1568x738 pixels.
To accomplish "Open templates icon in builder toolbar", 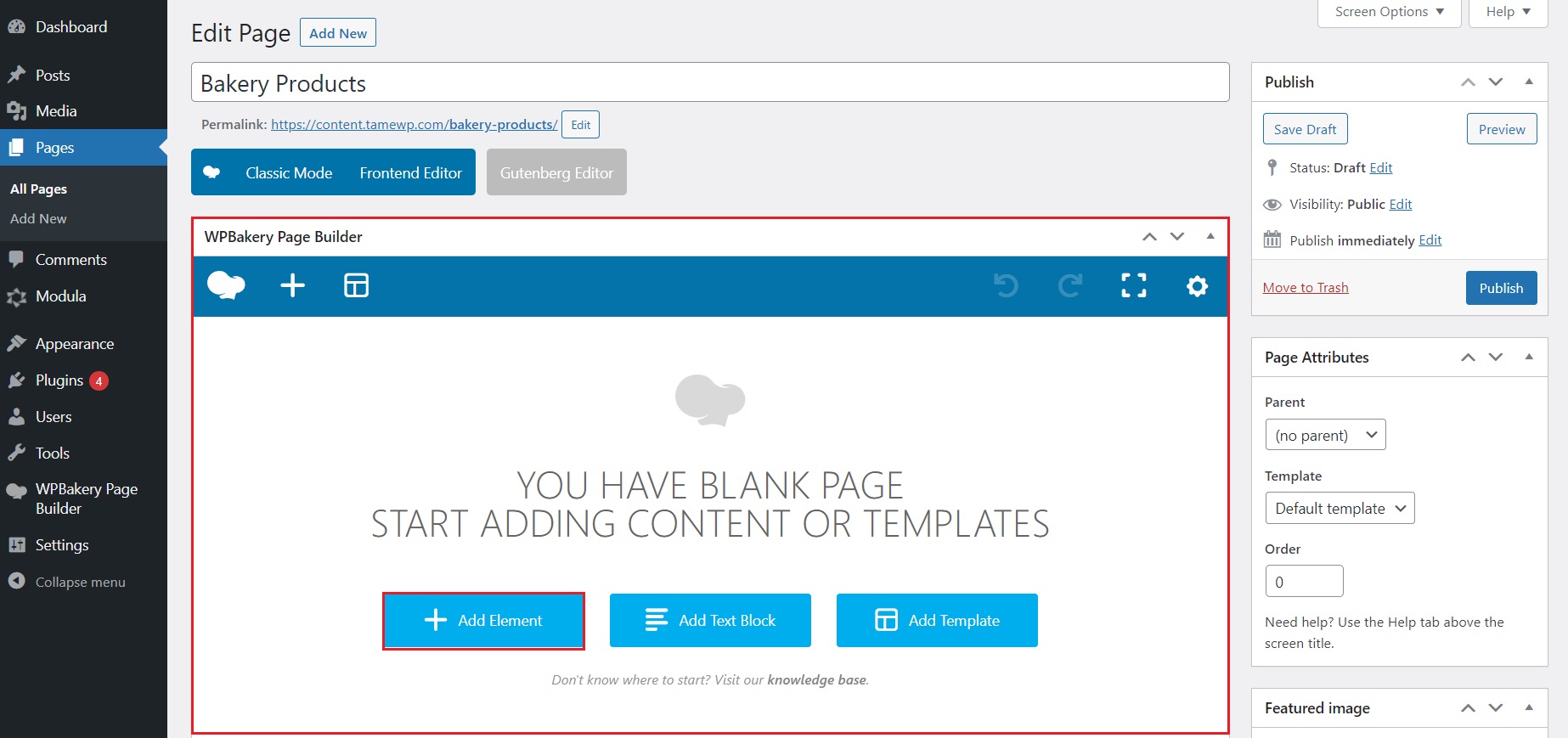I will 356,285.
